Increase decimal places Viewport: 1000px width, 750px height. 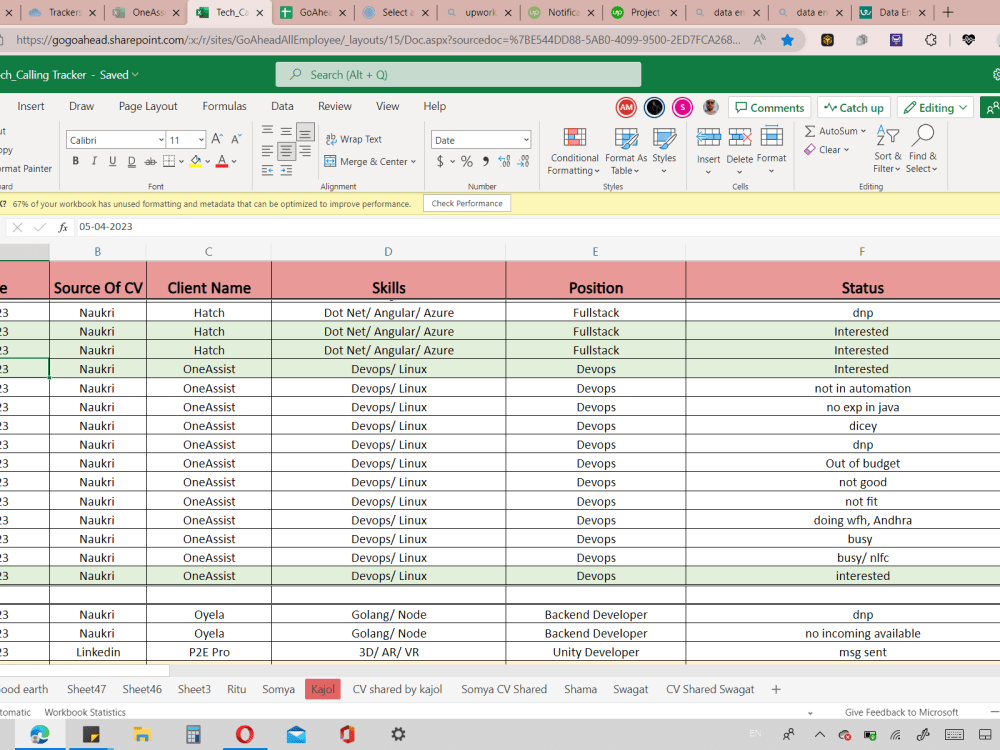pos(504,161)
